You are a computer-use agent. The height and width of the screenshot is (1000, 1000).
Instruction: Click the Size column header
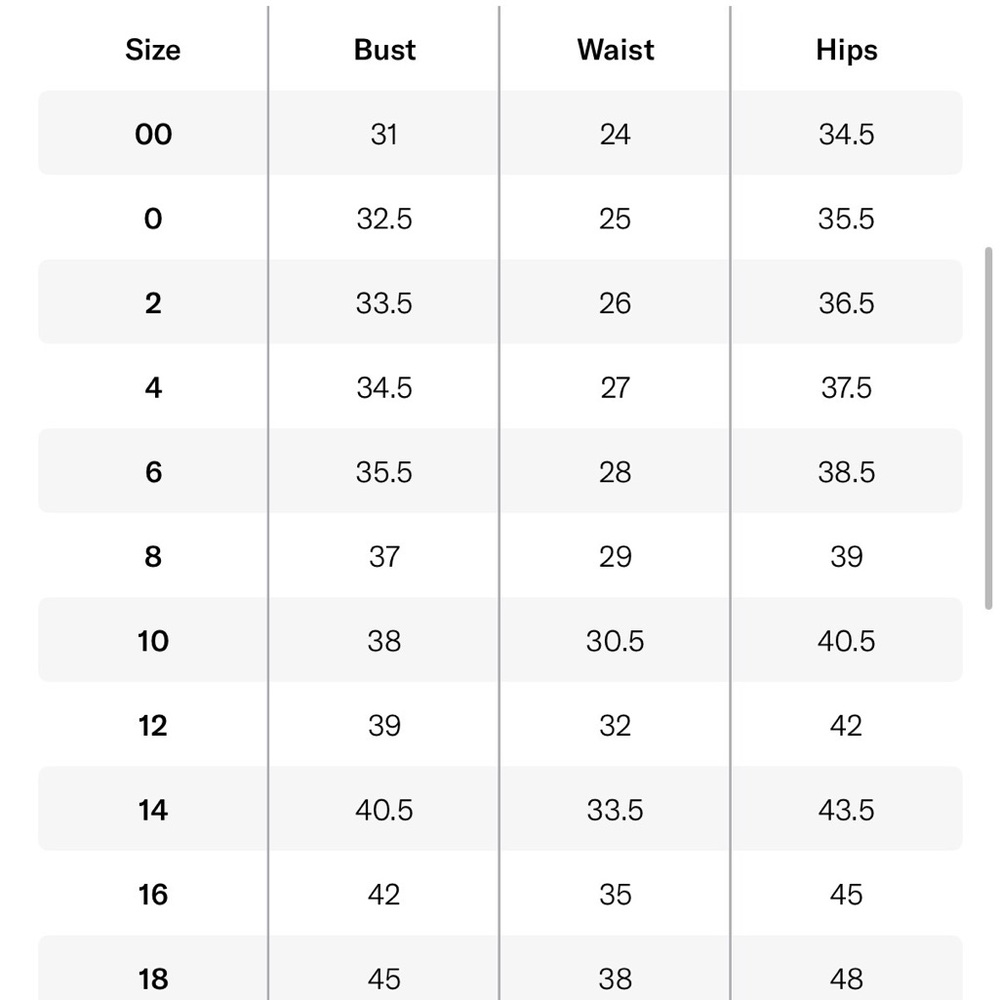153,50
